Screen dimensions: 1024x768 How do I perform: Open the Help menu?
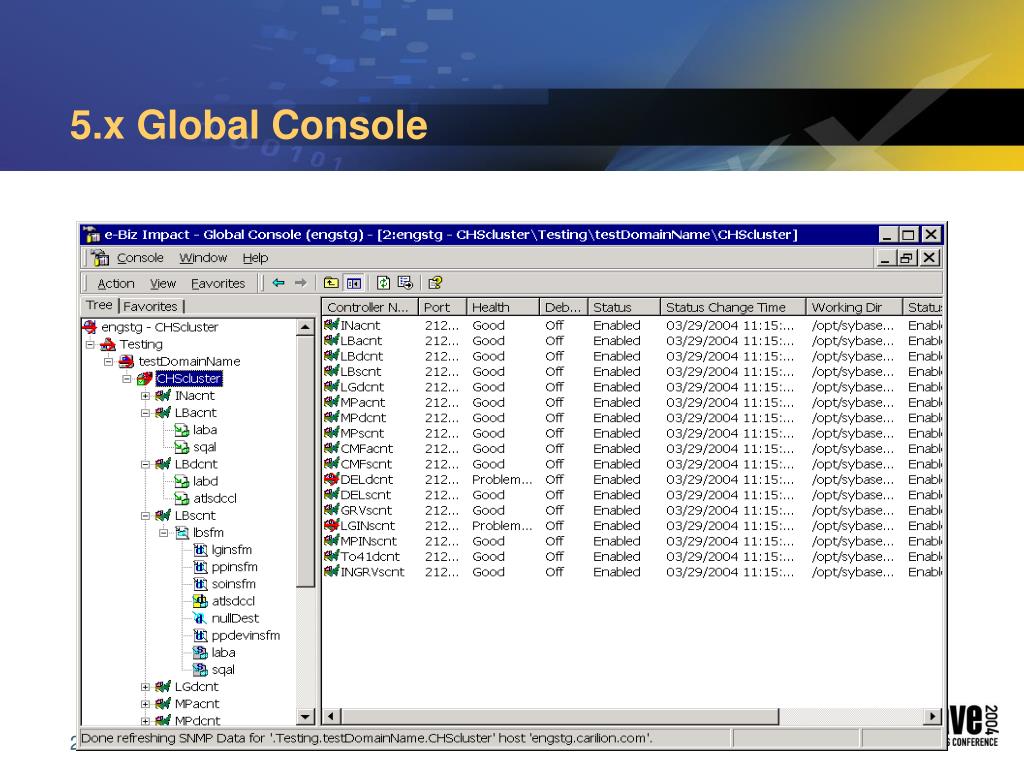click(x=255, y=258)
